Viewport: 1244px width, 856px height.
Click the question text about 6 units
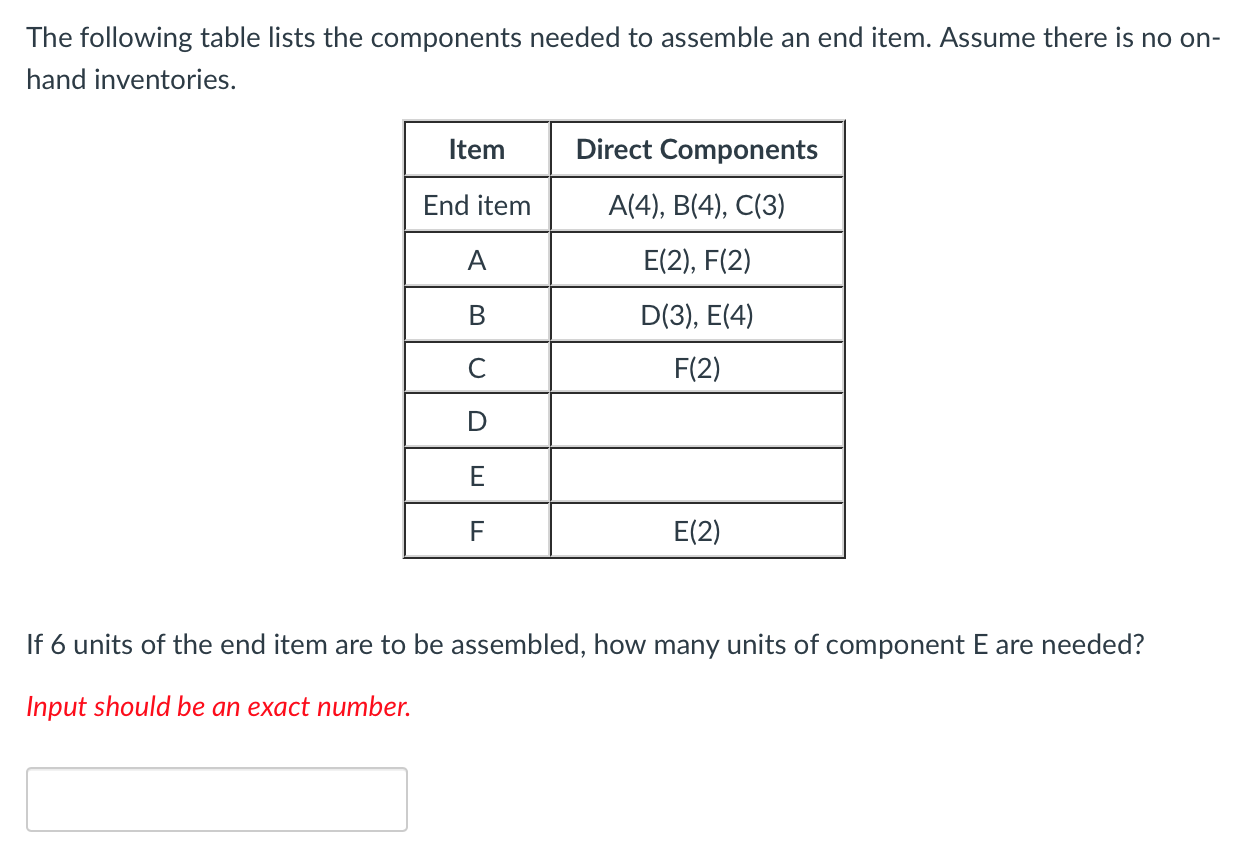point(585,644)
